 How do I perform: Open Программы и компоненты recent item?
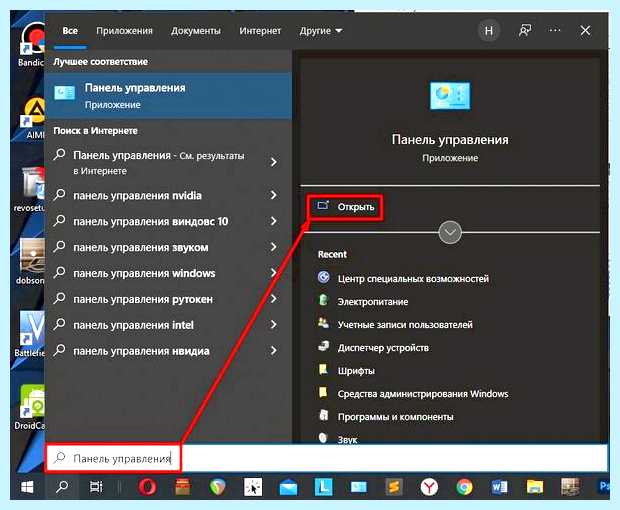coord(386,417)
